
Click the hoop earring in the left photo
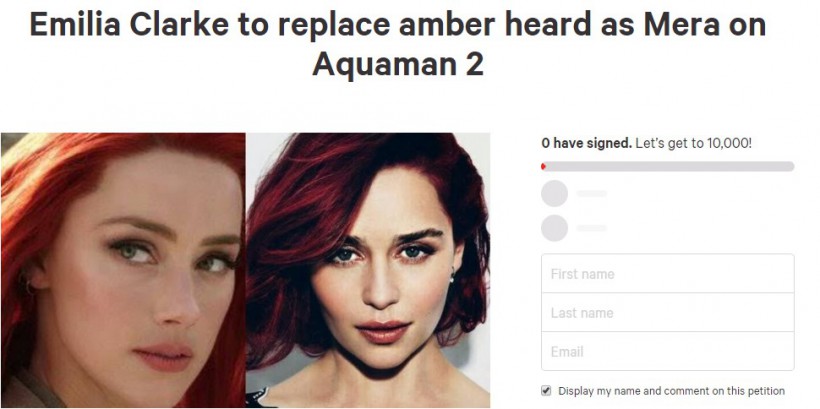[27, 284]
